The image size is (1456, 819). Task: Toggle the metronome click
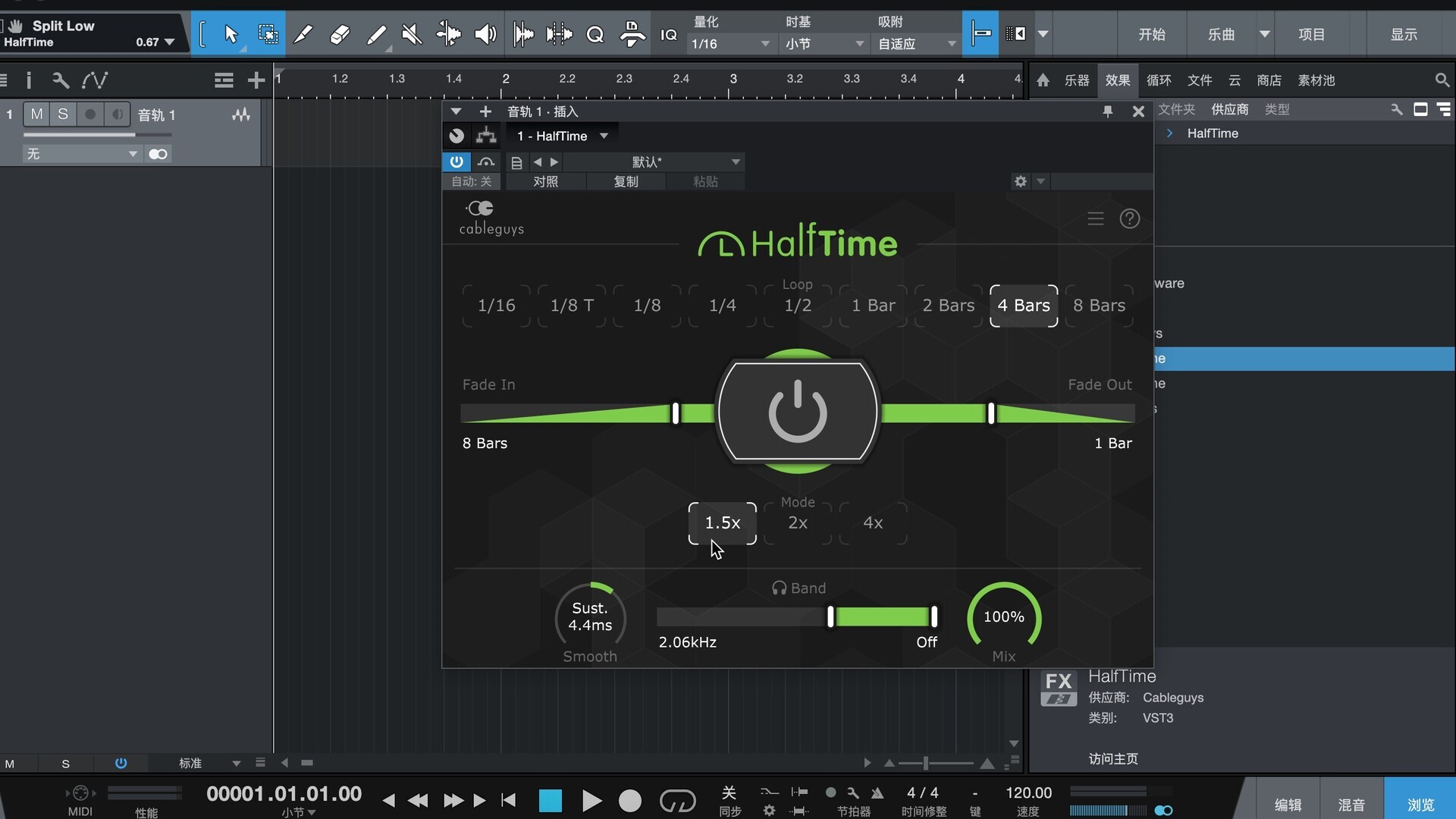tap(877, 792)
